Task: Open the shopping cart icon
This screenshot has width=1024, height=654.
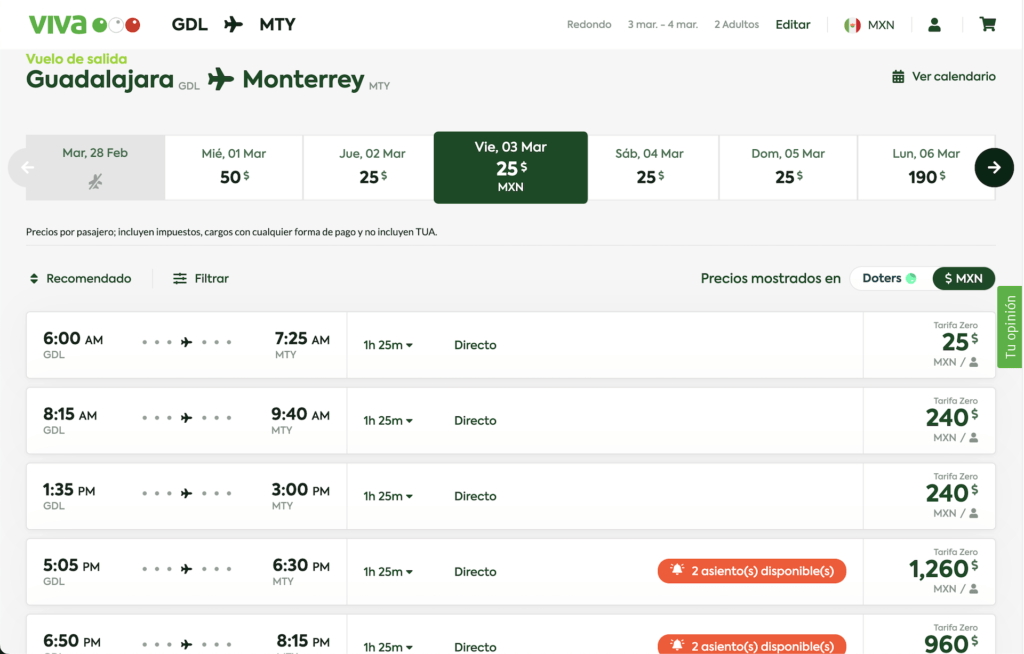Action: coord(987,25)
